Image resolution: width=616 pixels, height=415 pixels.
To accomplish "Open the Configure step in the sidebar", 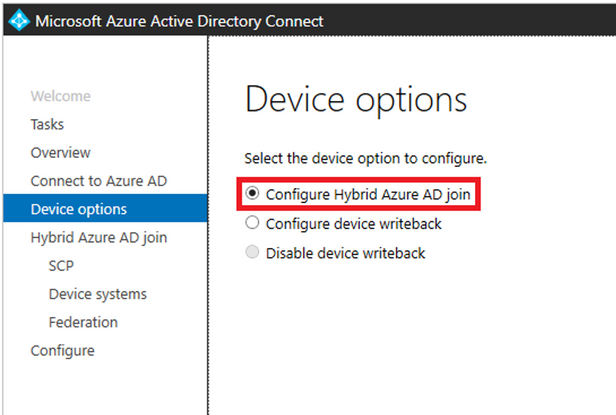I will [62, 351].
